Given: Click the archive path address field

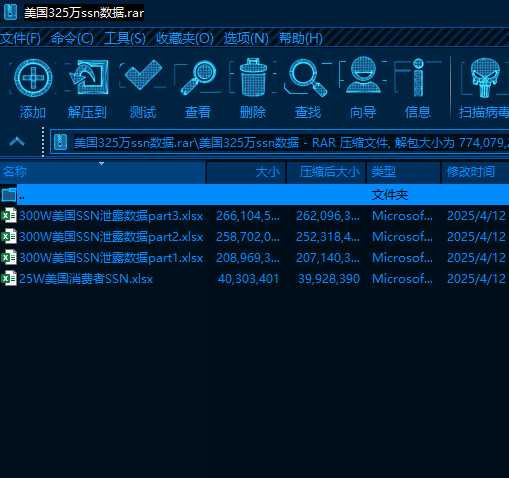Looking at the screenshot, I should pos(280,143).
